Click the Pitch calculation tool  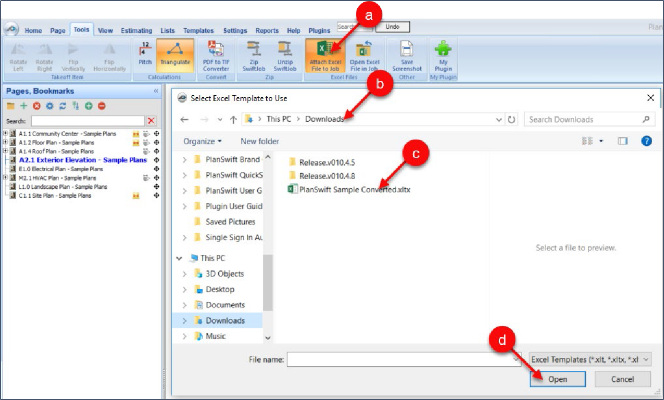145,55
